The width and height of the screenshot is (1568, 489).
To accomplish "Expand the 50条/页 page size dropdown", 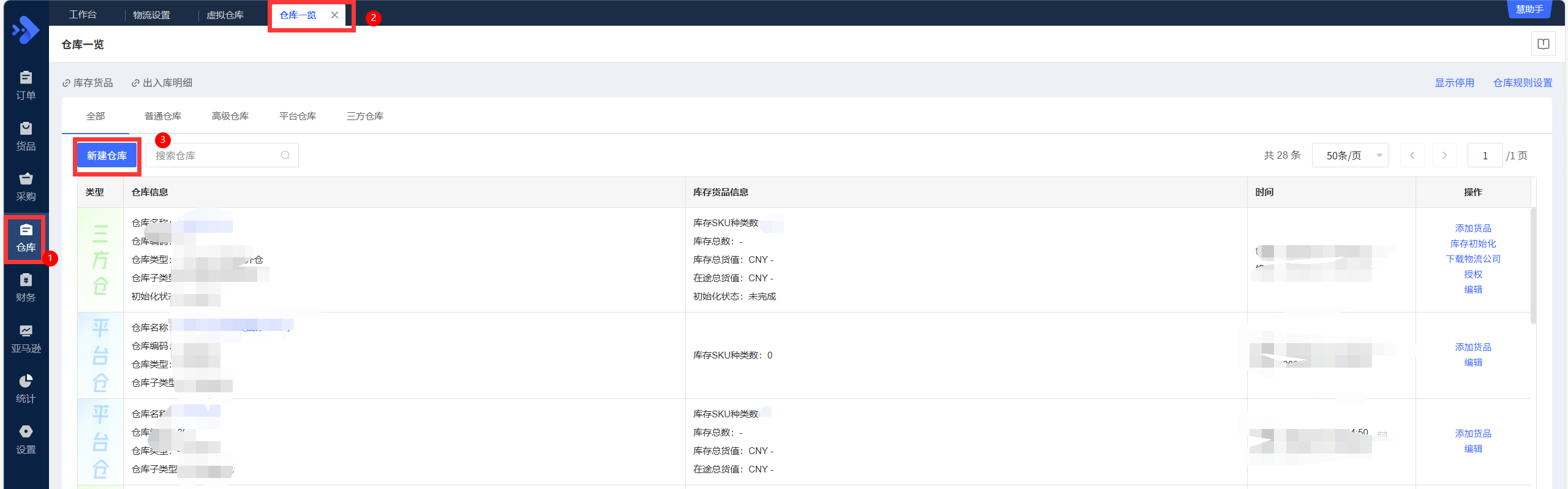I will coord(1350,156).
